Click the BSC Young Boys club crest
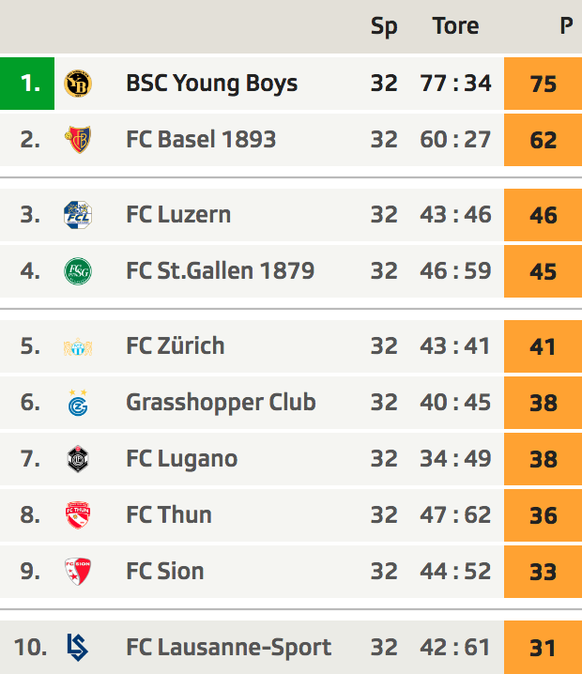The width and height of the screenshot is (582, 674). [78, 83]
